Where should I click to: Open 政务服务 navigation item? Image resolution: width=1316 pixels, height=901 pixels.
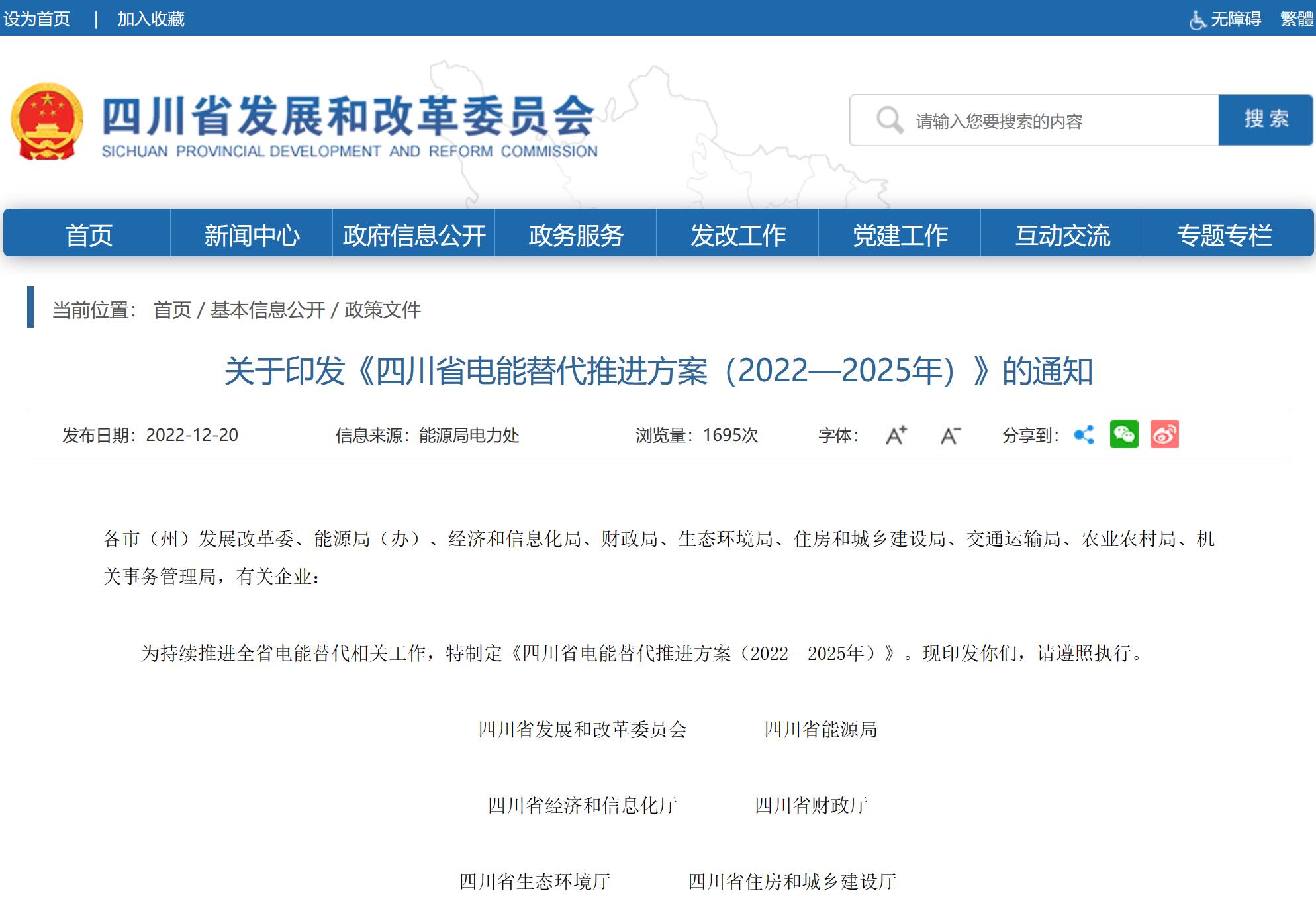coord(576,235)
